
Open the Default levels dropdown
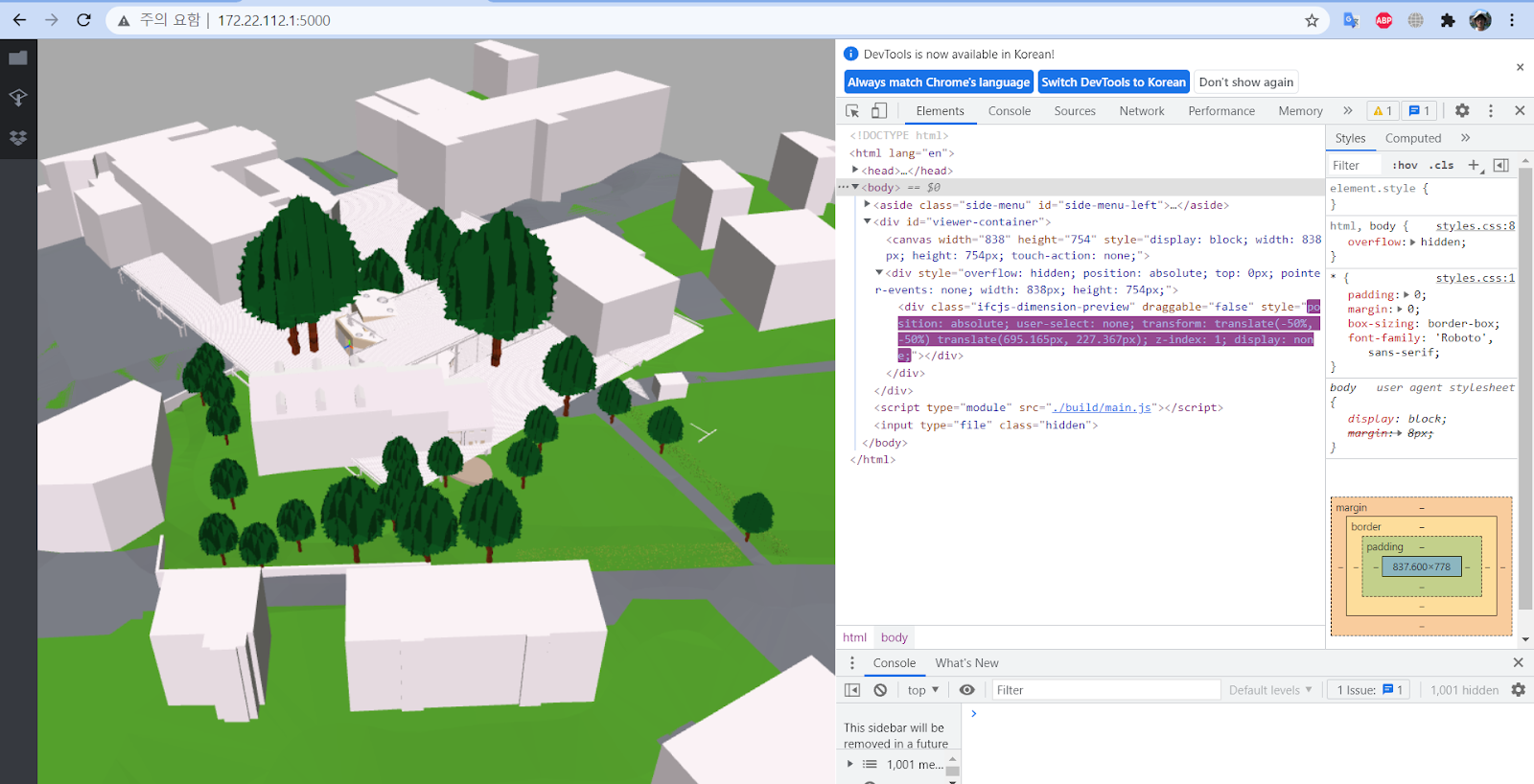click(1270, 690)
